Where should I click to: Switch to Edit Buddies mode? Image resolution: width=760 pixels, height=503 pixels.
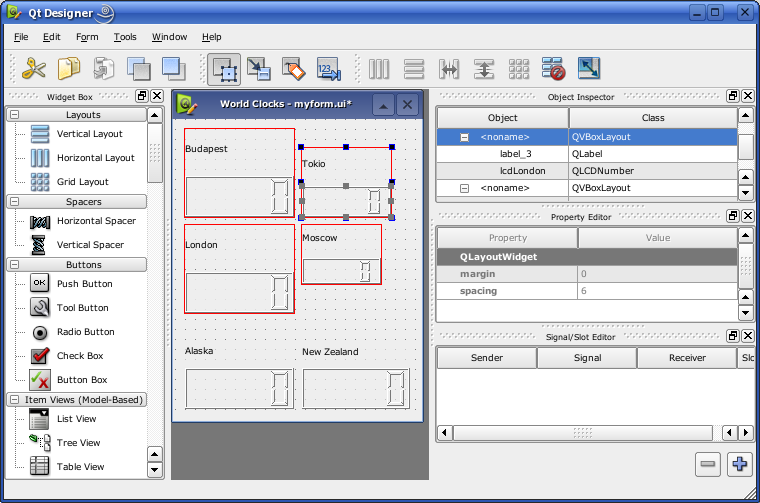[294, 68]
